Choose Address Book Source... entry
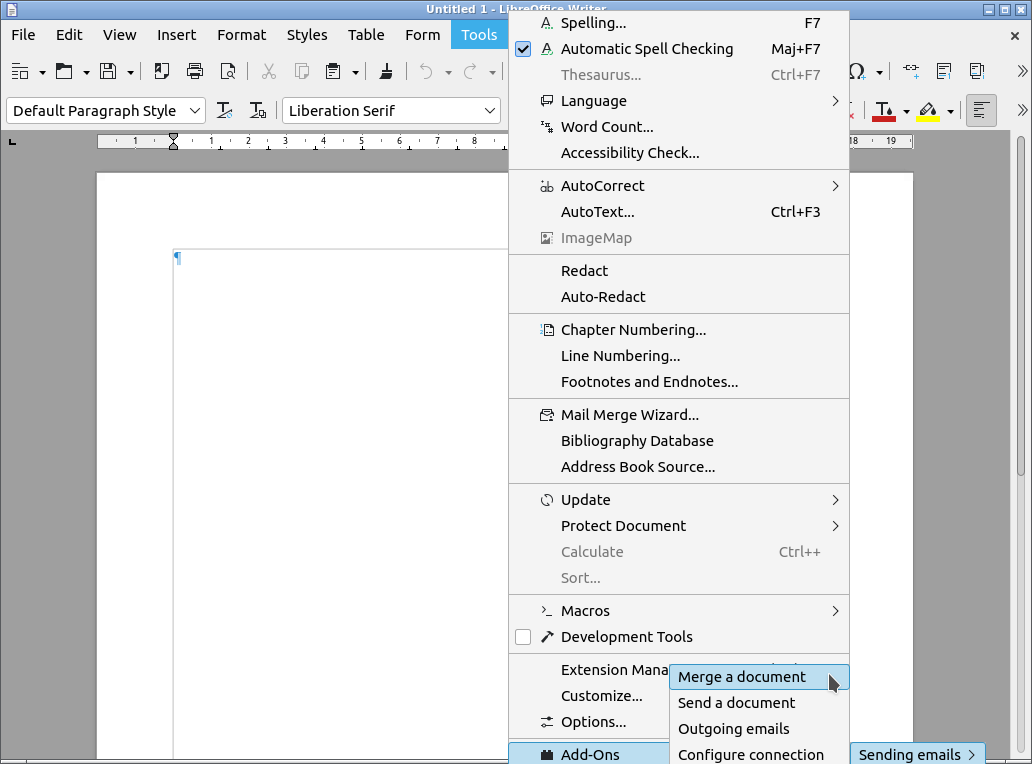1032x764 pixels. pos(679,467)
